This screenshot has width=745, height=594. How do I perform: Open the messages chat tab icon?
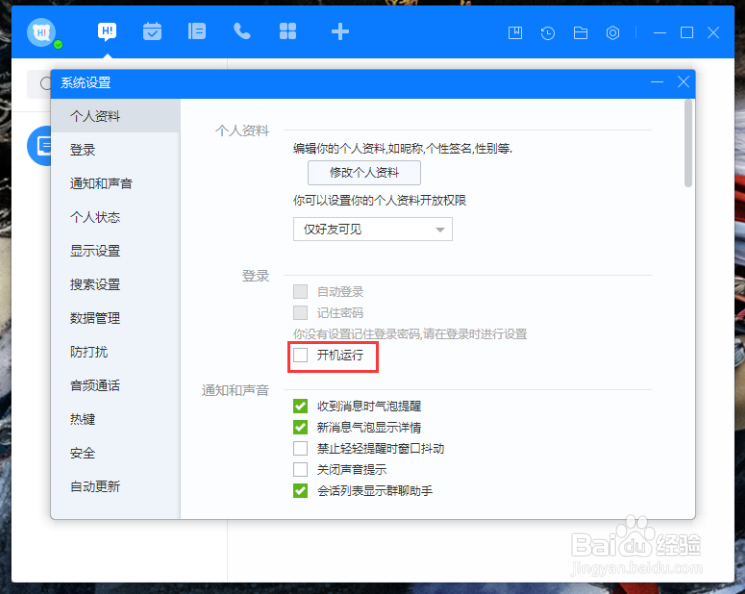[107, 31]
